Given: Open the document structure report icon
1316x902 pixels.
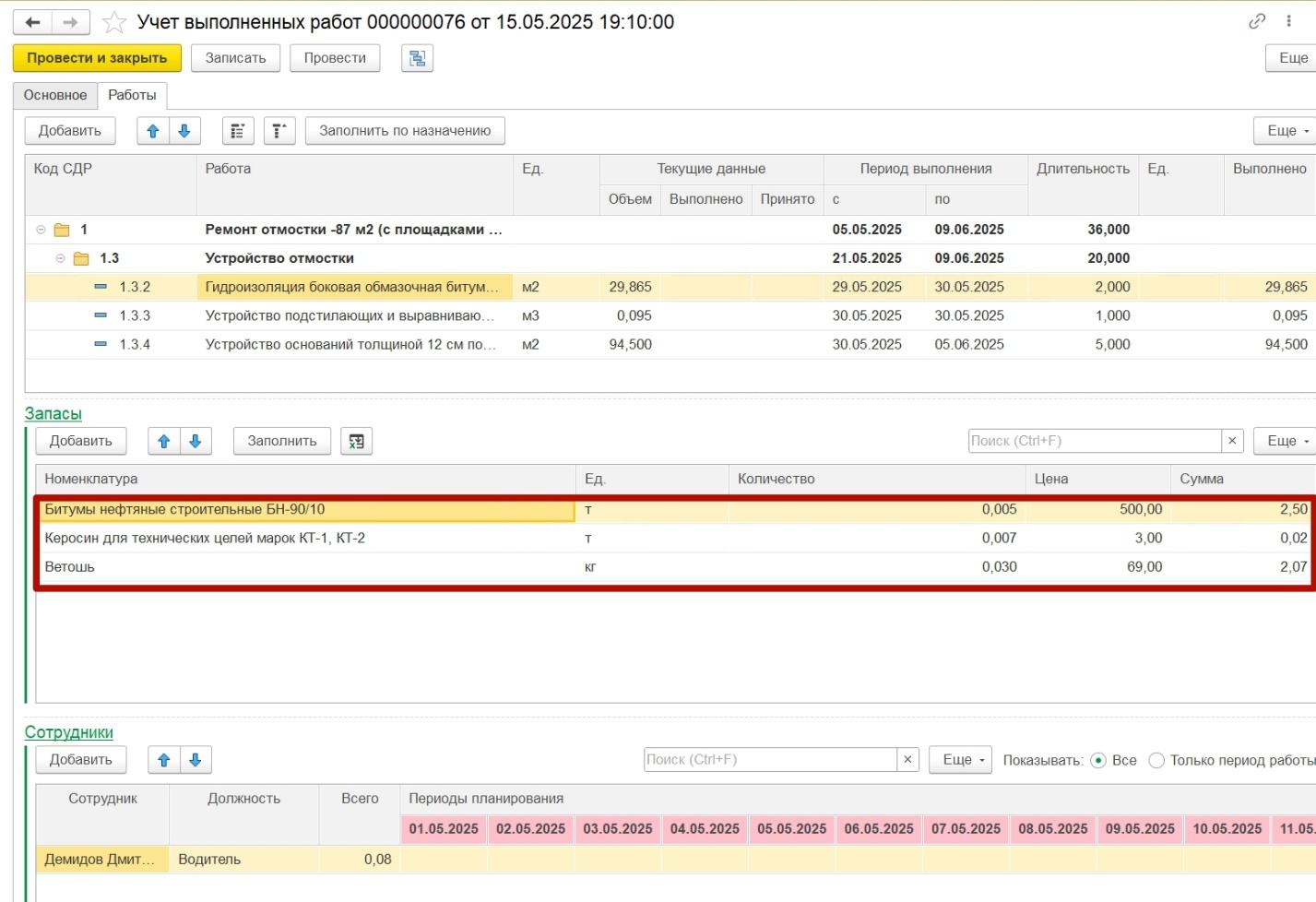Looking at the screenshot, I should point(418,58).
